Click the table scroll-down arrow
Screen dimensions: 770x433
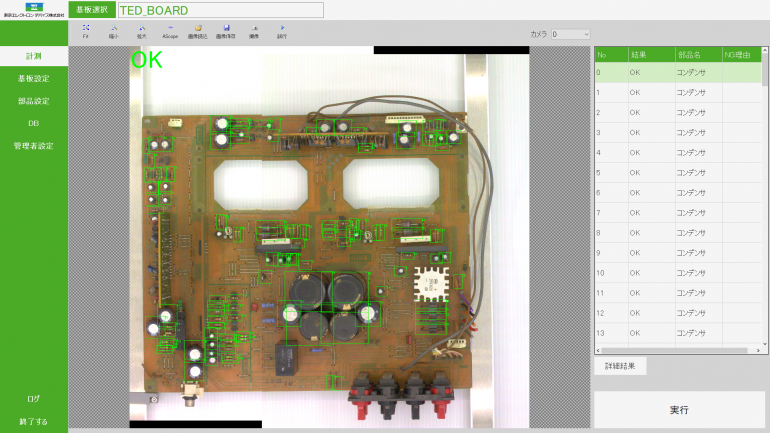pos(765,344)
